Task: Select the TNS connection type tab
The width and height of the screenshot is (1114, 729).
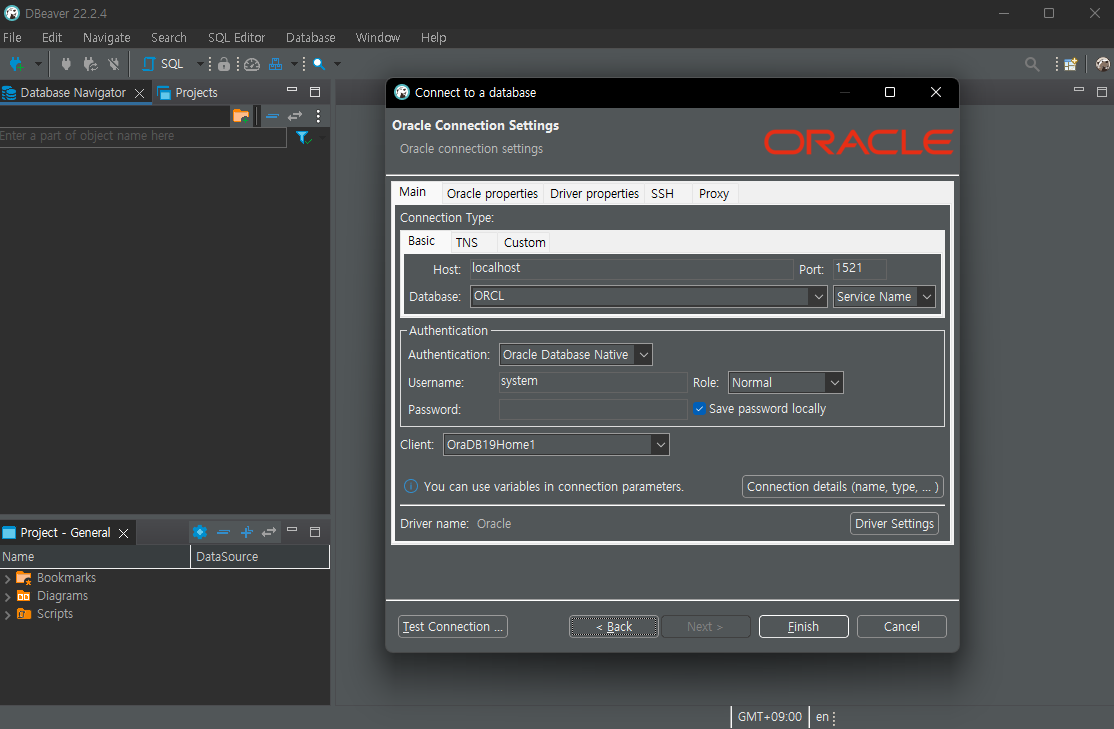Action: tap(467, 243)
